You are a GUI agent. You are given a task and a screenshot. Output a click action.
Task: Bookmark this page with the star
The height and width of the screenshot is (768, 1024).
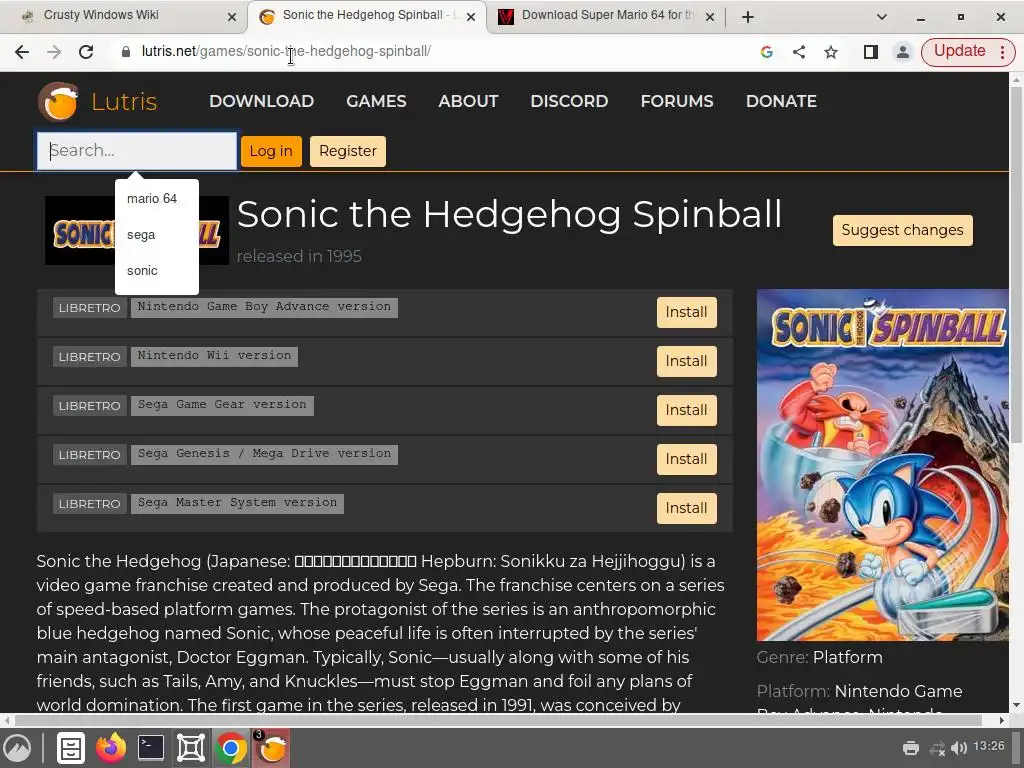point(831,52)
